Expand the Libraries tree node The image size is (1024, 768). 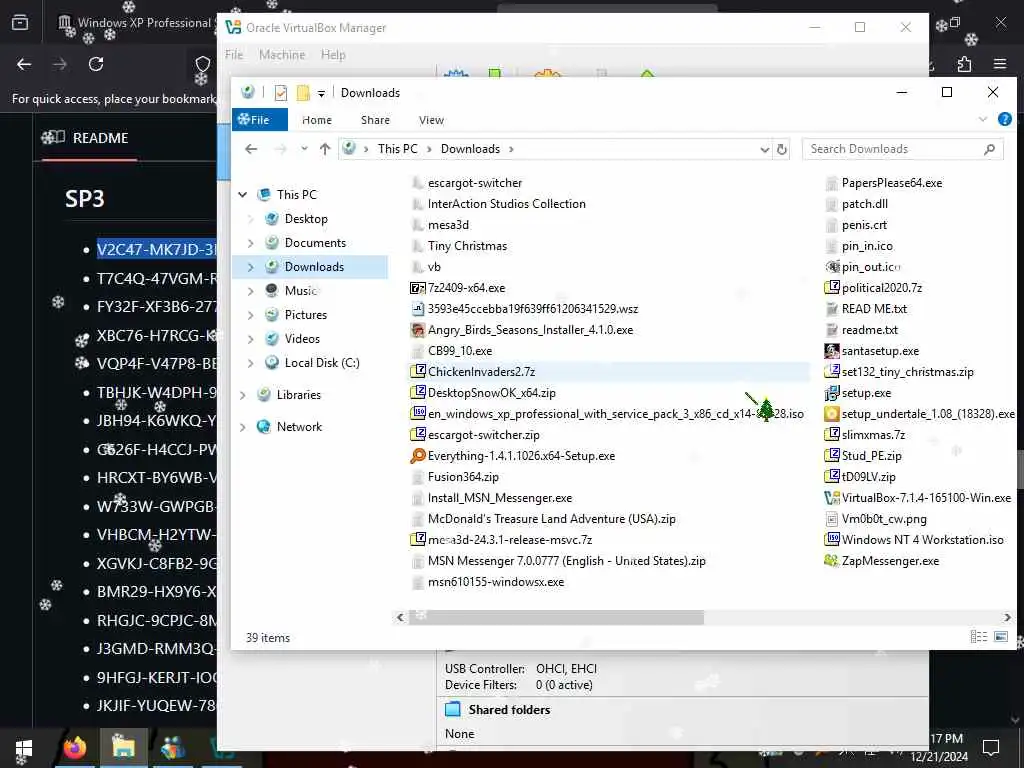(x=243, y=395)
